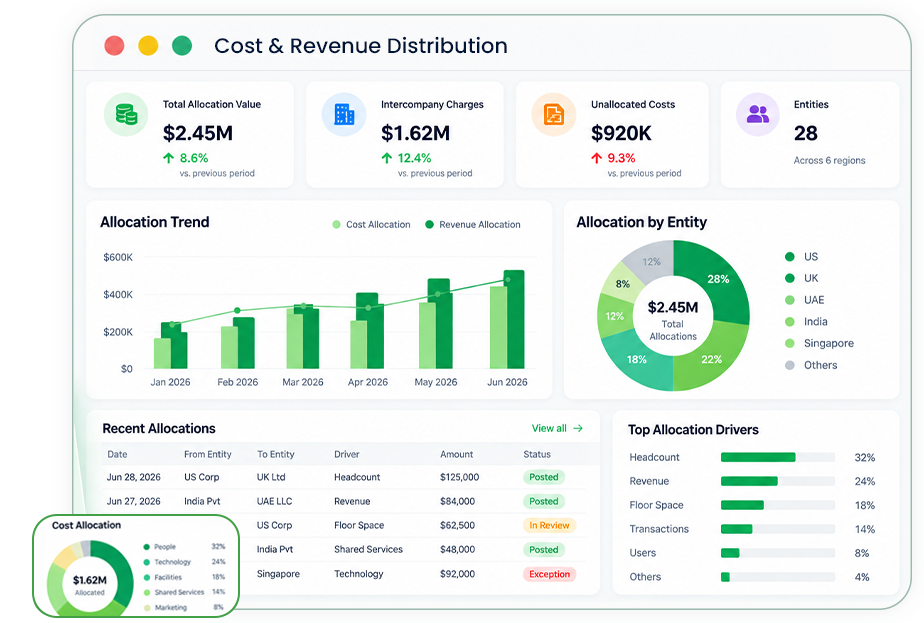Image resolution: width=924 pixels, height=623 pixels.
Task: Click the red up arrow beside 9.3%
Action: (596, 158)
